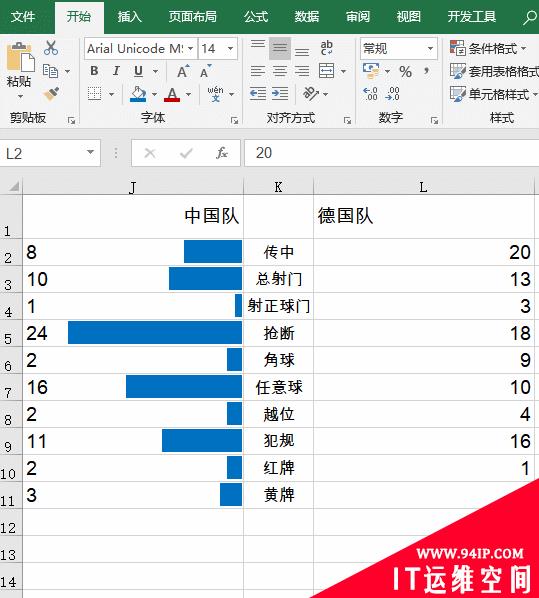This screenshot has height=598, width=539.
Task: Toggle Bold formatting
Action: 94,71
